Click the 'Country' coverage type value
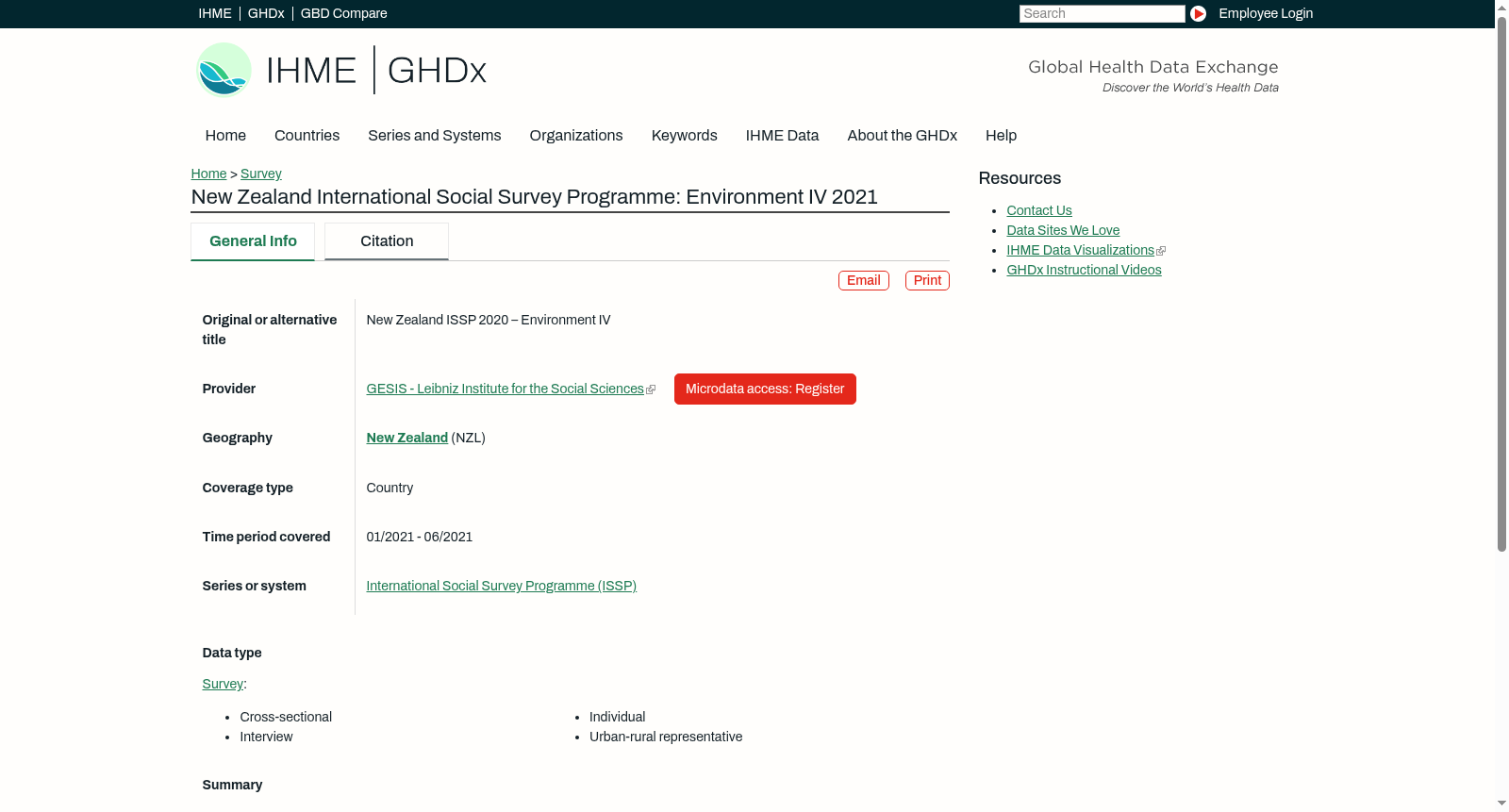The height and width of the screenshot is (812, 1509). click(x=390, y=488)
